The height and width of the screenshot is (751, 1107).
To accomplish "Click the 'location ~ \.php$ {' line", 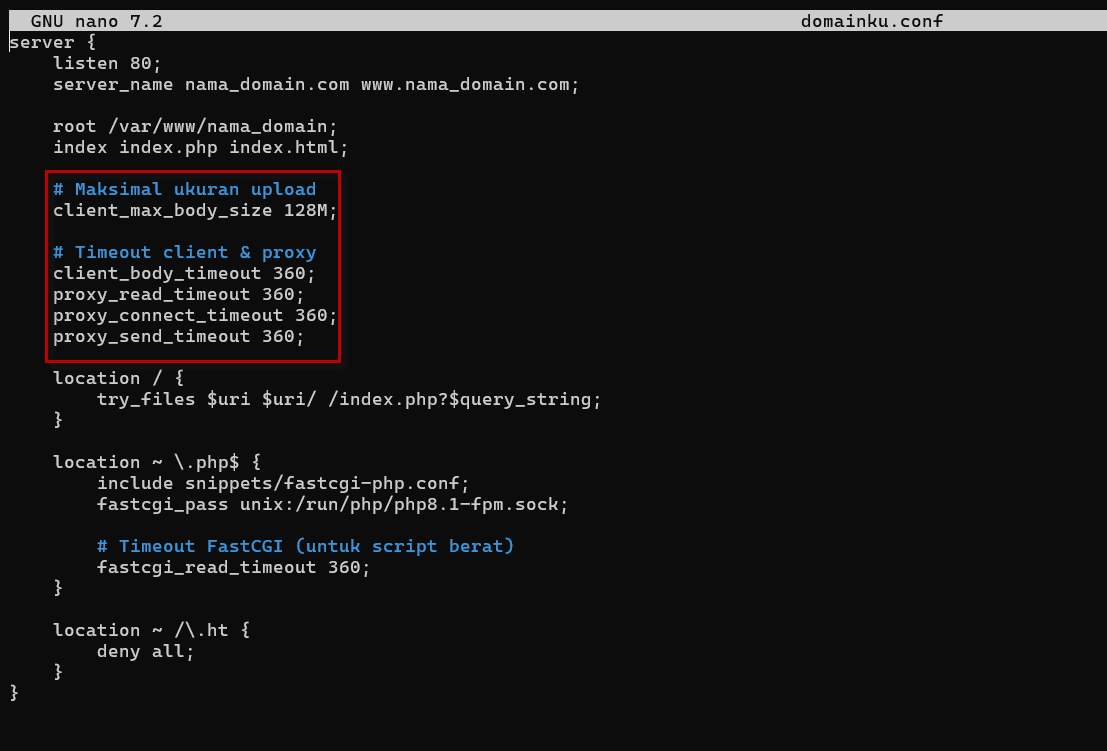I will [156, 462].
